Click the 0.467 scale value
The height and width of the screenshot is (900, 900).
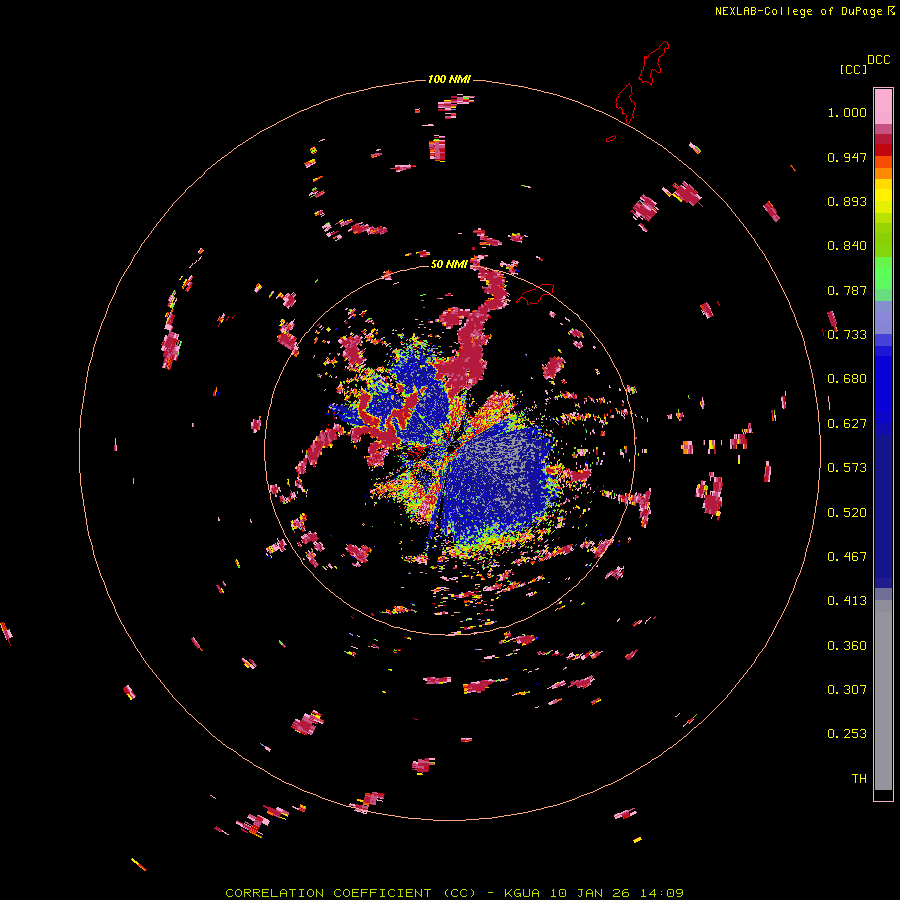(847, 557)
